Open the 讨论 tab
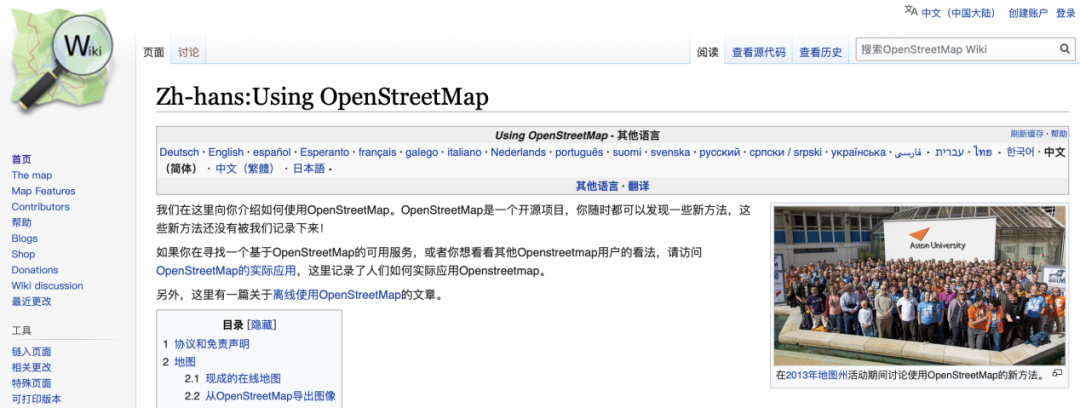The width and height of the screenshot is (1080, 408). pos(188,52)
